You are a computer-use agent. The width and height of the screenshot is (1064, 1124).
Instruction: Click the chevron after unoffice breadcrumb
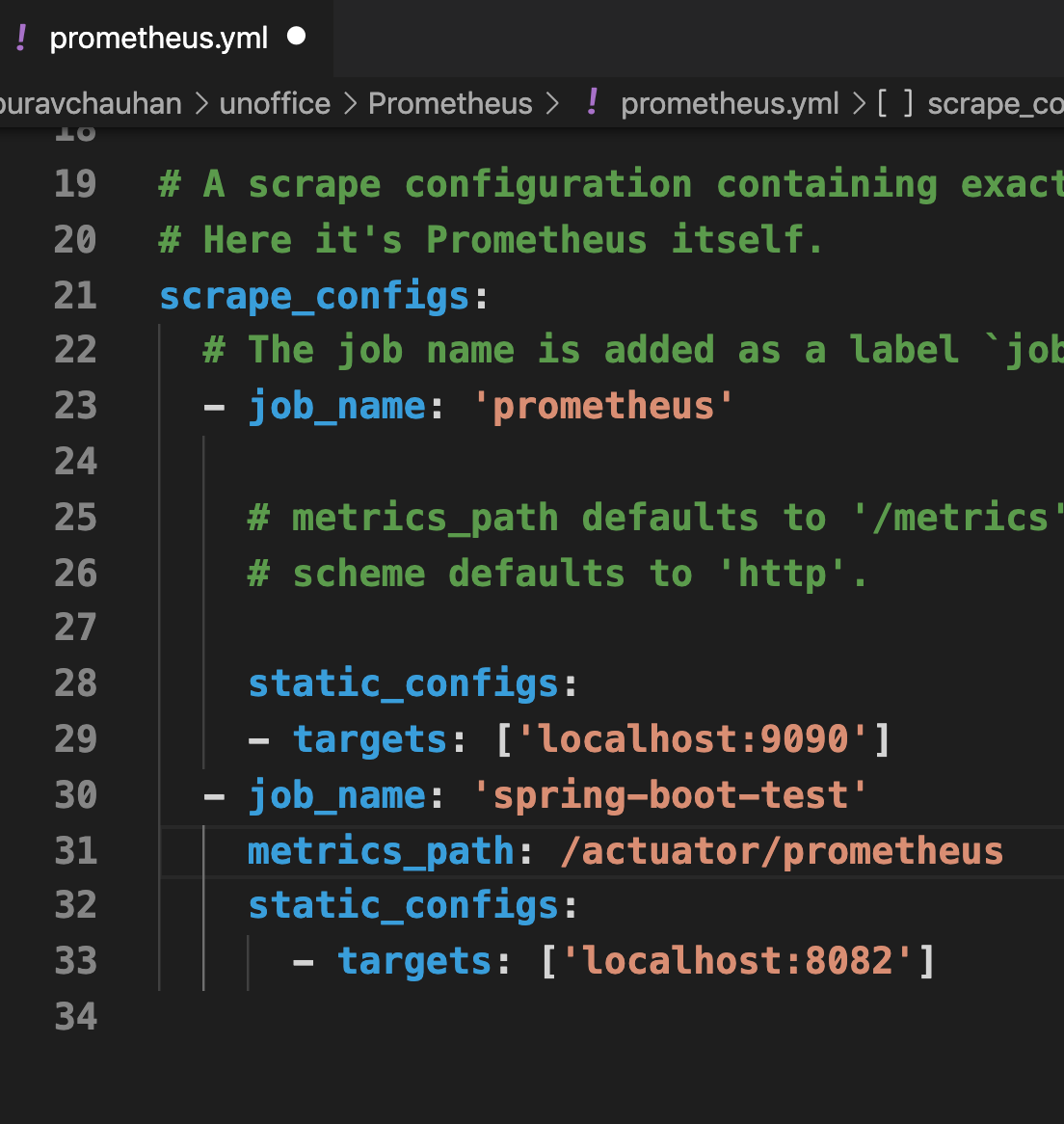pos(350,105)
